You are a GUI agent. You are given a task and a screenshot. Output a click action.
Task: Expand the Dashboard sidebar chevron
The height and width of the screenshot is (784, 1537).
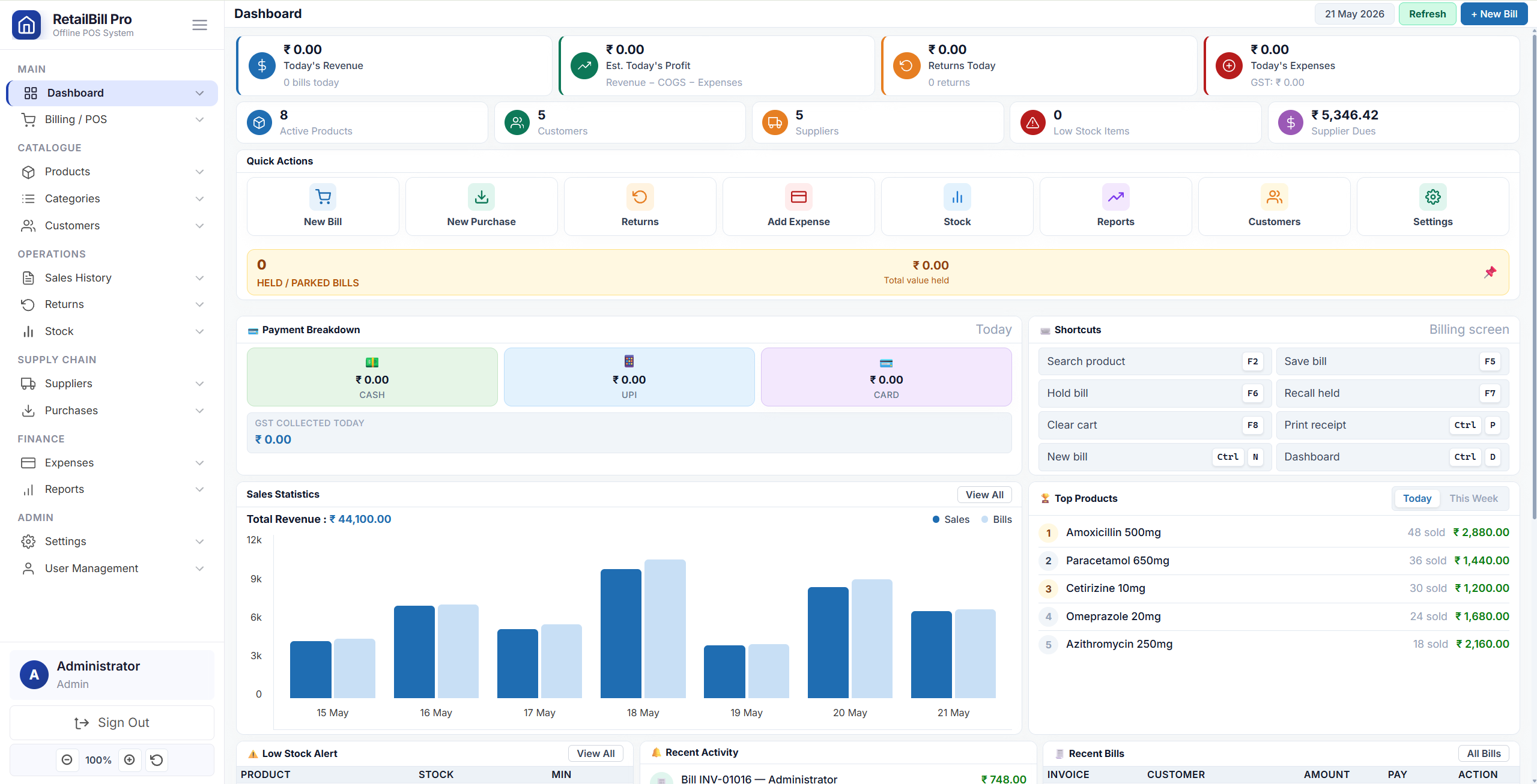(199, 93)
